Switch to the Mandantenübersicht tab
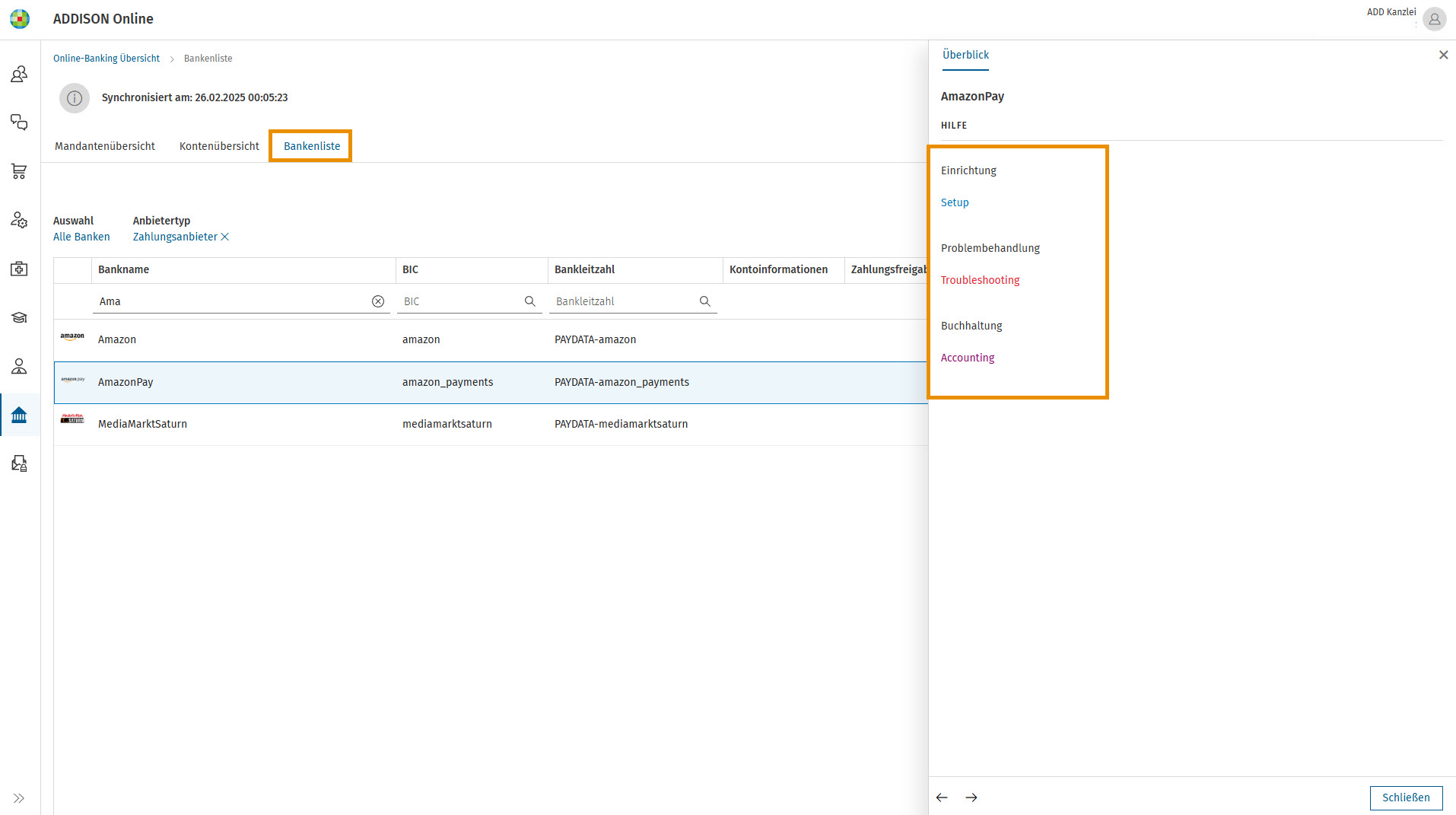 pos(105,146)
